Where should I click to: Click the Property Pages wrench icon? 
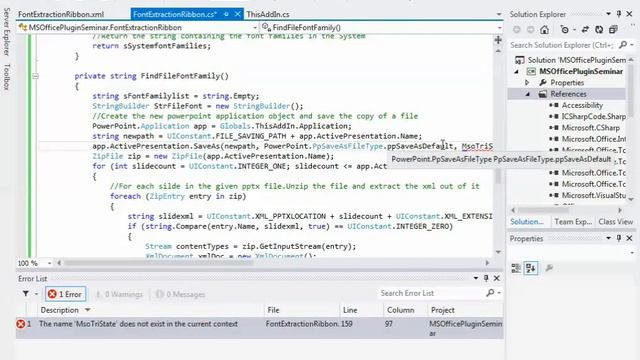pyautogui.click(x=549, y=268)
